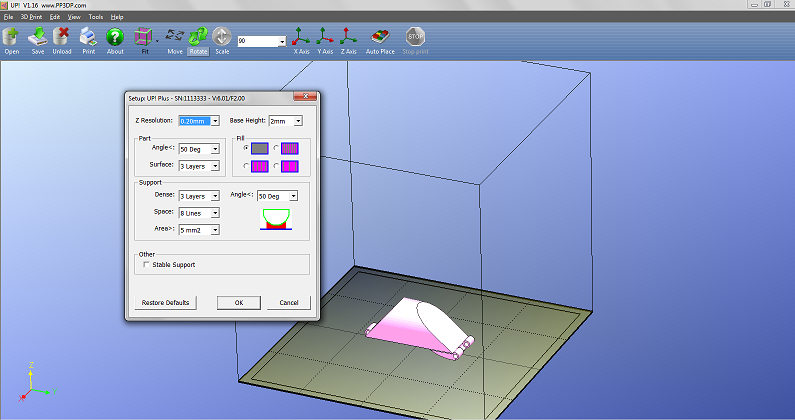Close the Setup UP! Plus dialog
795x420 pixels.
point(305,96)
